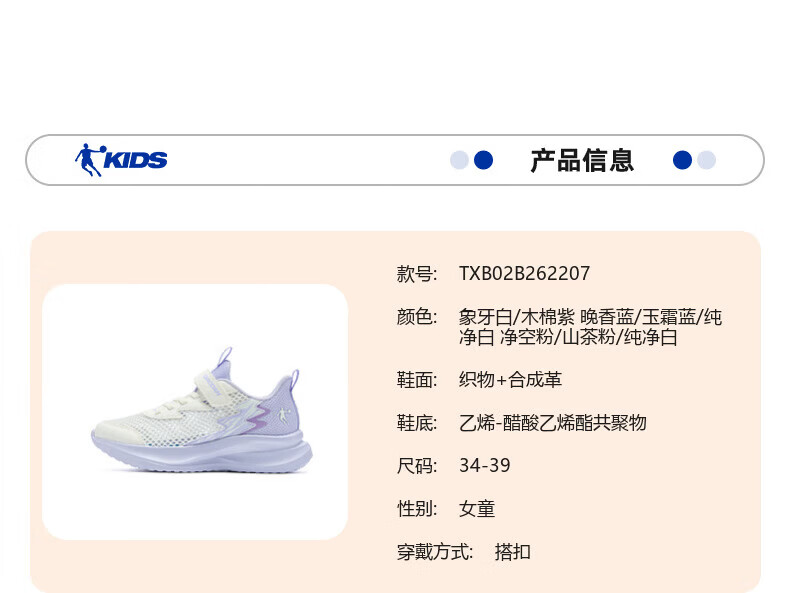Screen dimensions: 790x593
Task: Click the gender value 女童
Action: point(477,509)
